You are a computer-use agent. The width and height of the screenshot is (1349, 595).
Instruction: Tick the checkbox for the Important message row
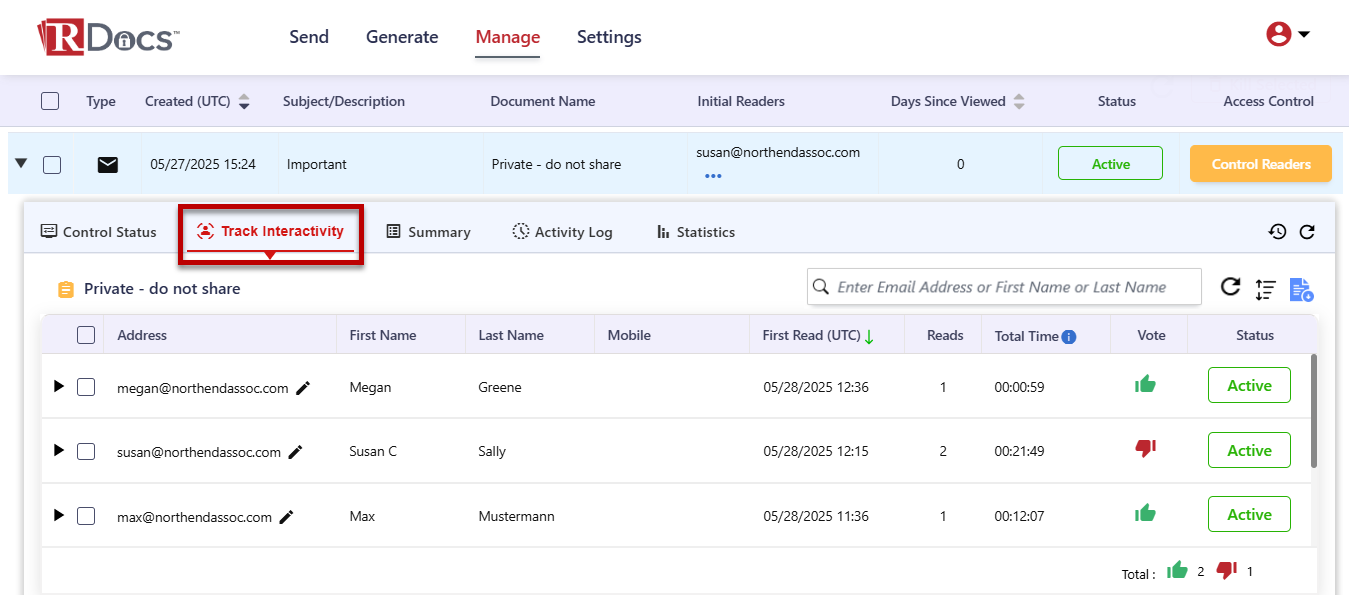tap(52, 165)
